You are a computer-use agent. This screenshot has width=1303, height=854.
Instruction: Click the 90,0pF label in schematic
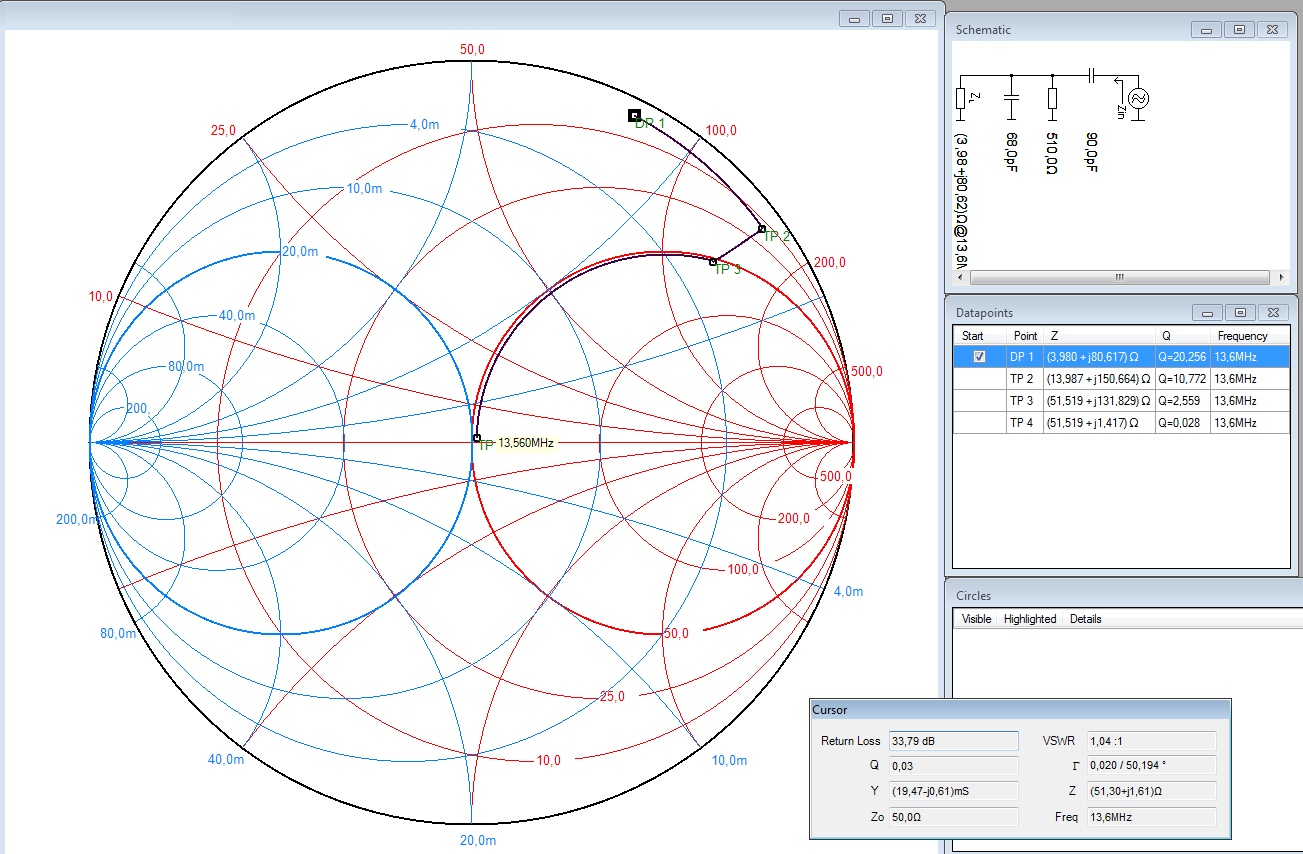tap(1092, 153)
